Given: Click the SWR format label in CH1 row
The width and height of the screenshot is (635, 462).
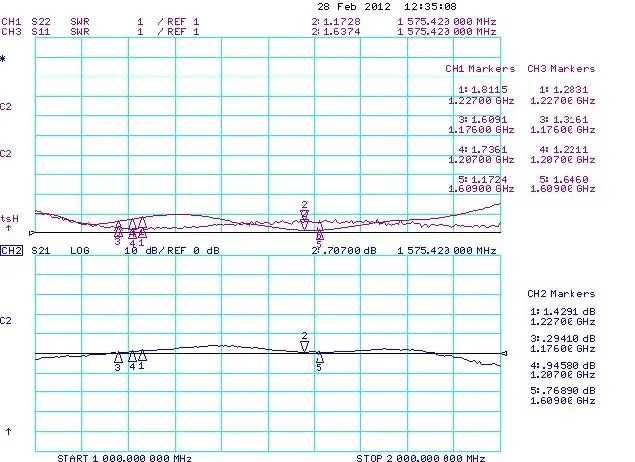Looking at the screenshot, I should coord(80,21).
